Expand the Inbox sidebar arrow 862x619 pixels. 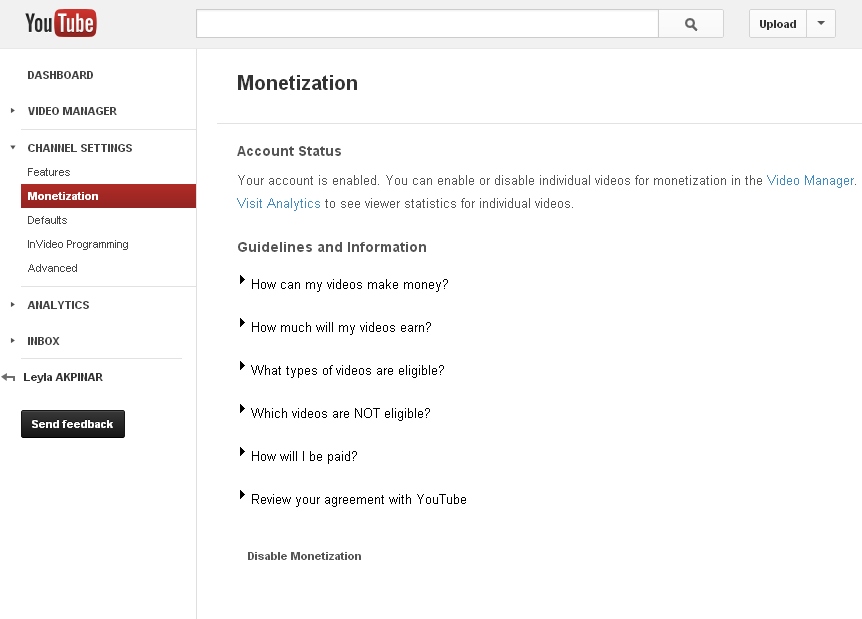[x=13, y=341]
